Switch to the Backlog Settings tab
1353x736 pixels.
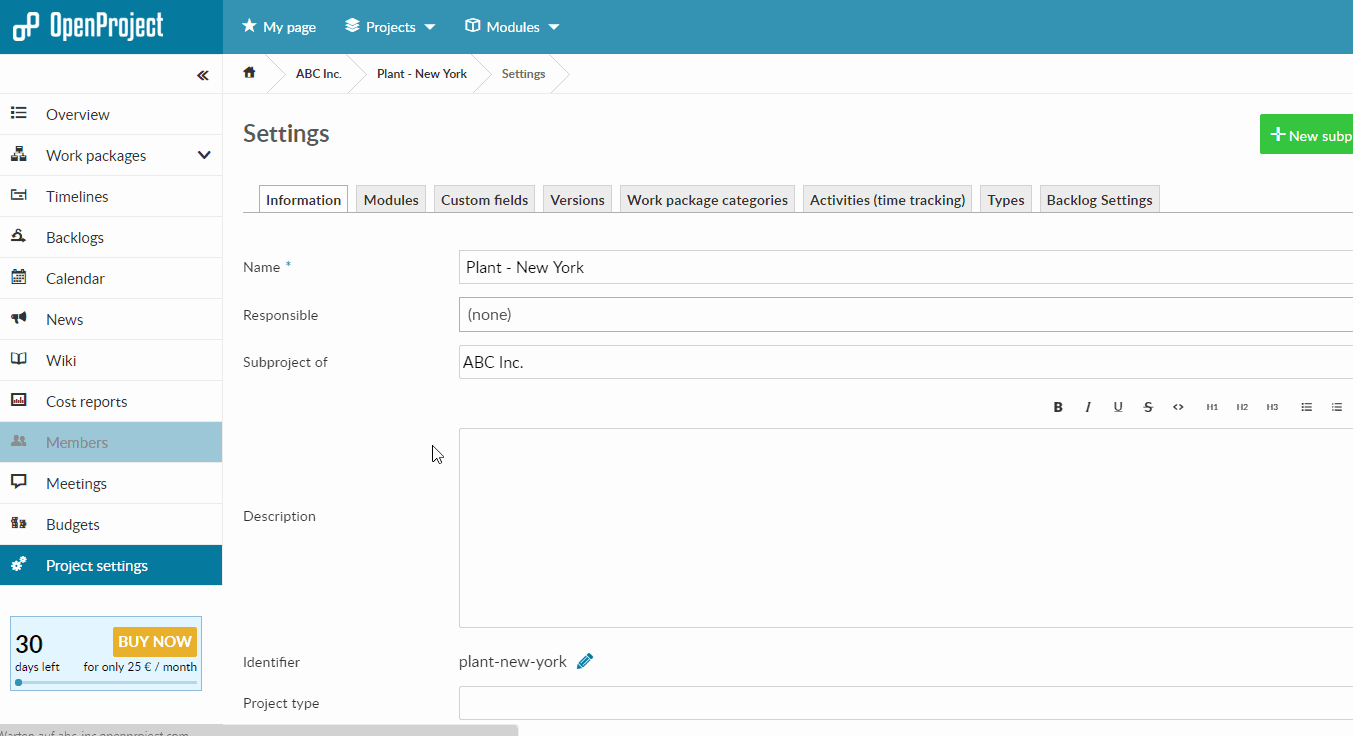[1099, 200]
